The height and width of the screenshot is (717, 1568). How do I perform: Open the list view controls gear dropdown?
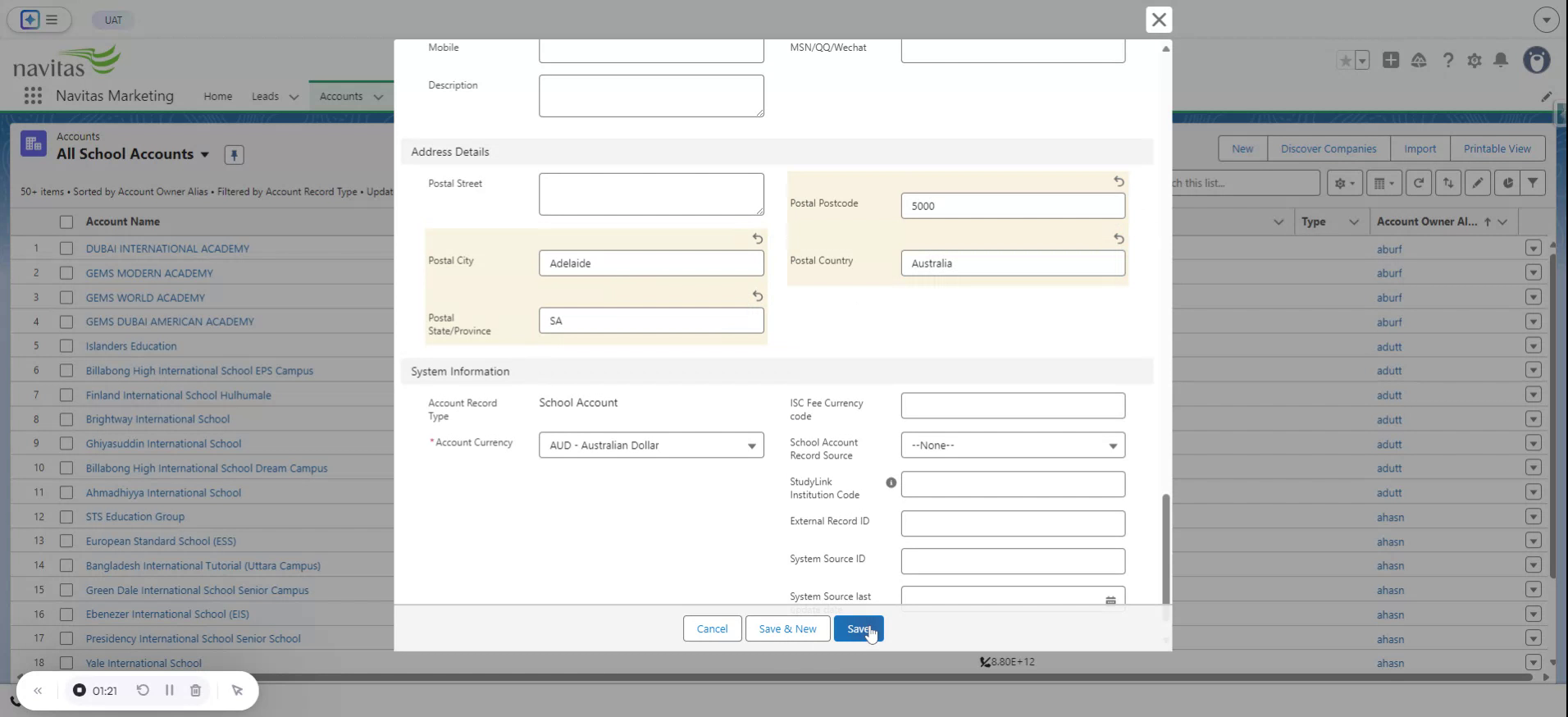(x=1345, y=183)
